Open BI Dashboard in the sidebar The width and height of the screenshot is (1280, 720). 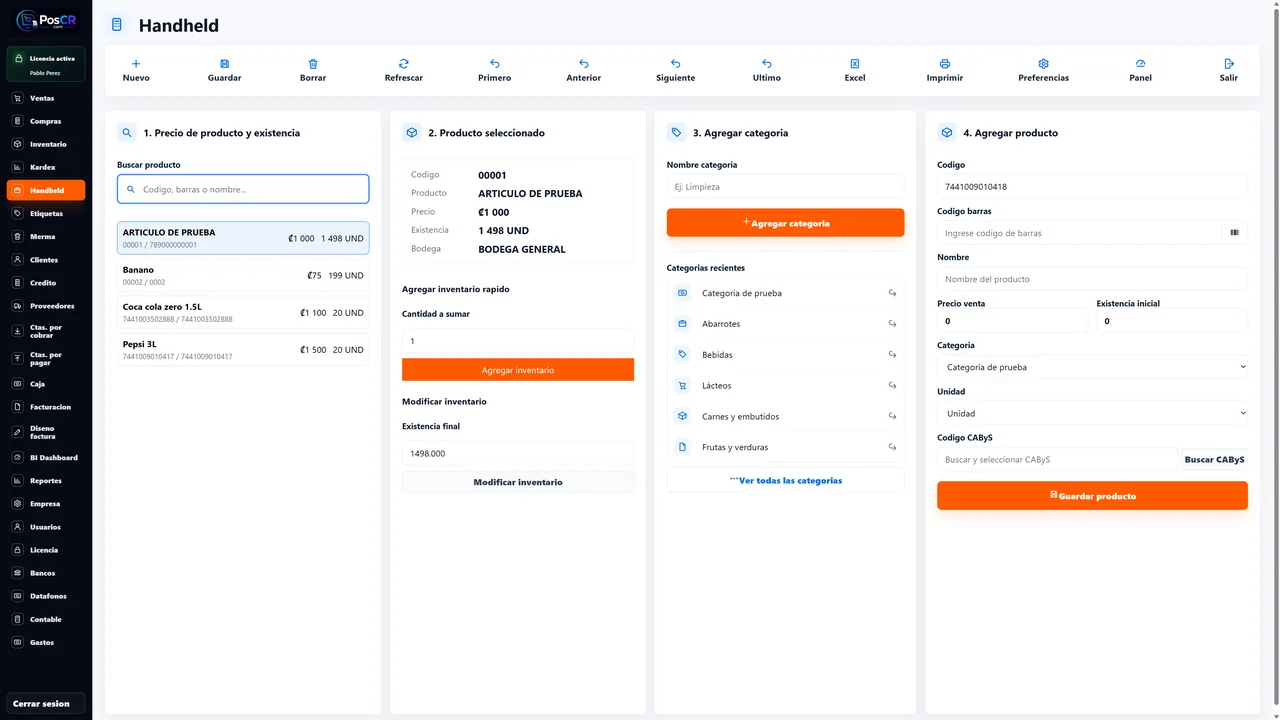[x=46, y=457]
